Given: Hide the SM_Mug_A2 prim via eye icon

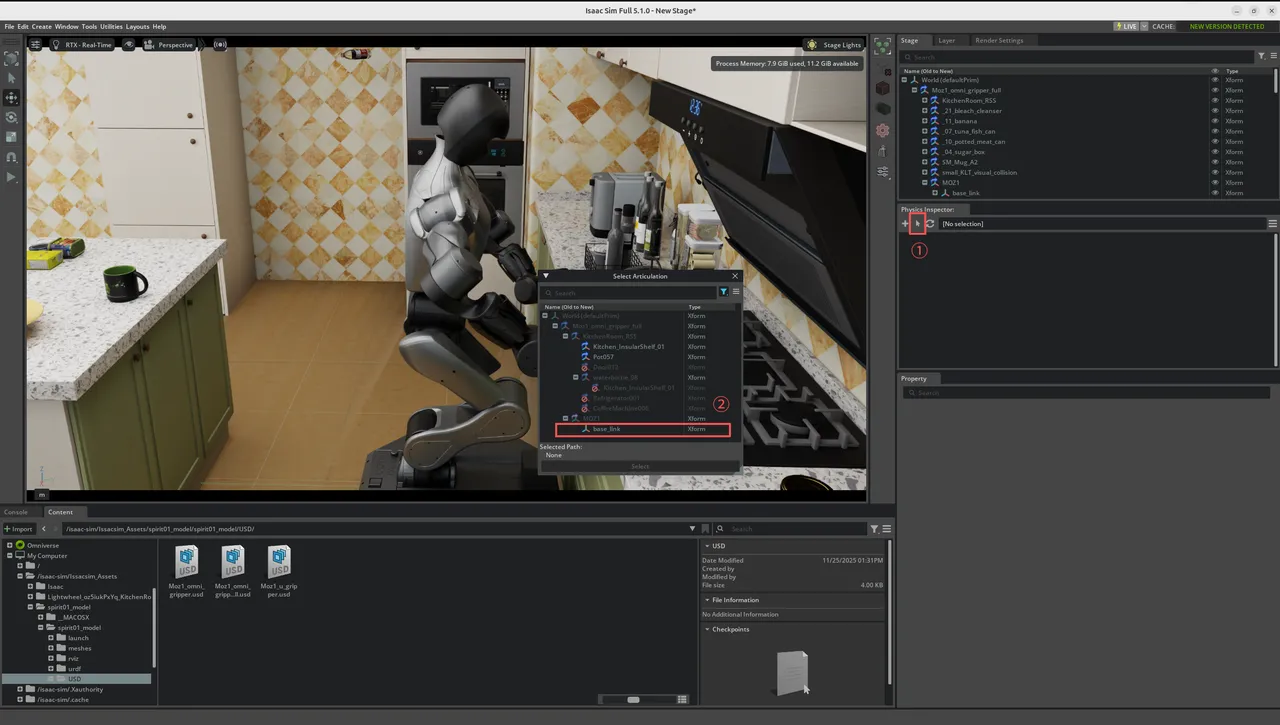Looking at the screenshot, I should pos(1215,162).
